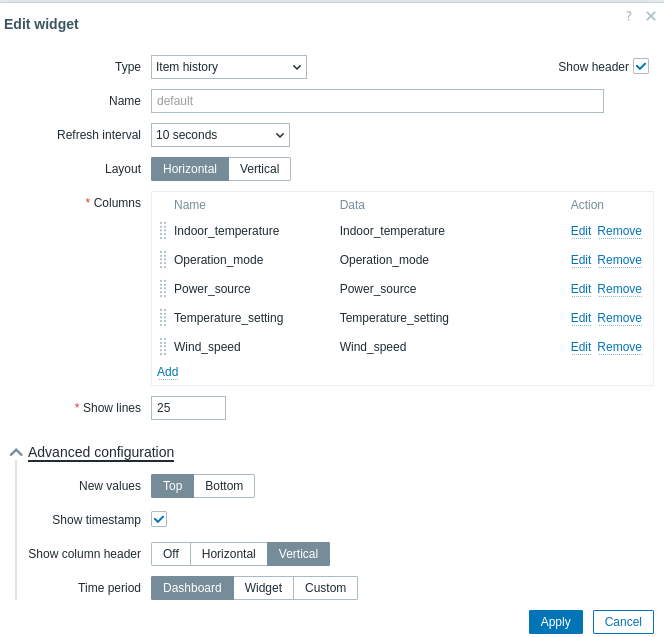Set layout to Vertical
The image size is (664, 637).
tap(259, 169)
